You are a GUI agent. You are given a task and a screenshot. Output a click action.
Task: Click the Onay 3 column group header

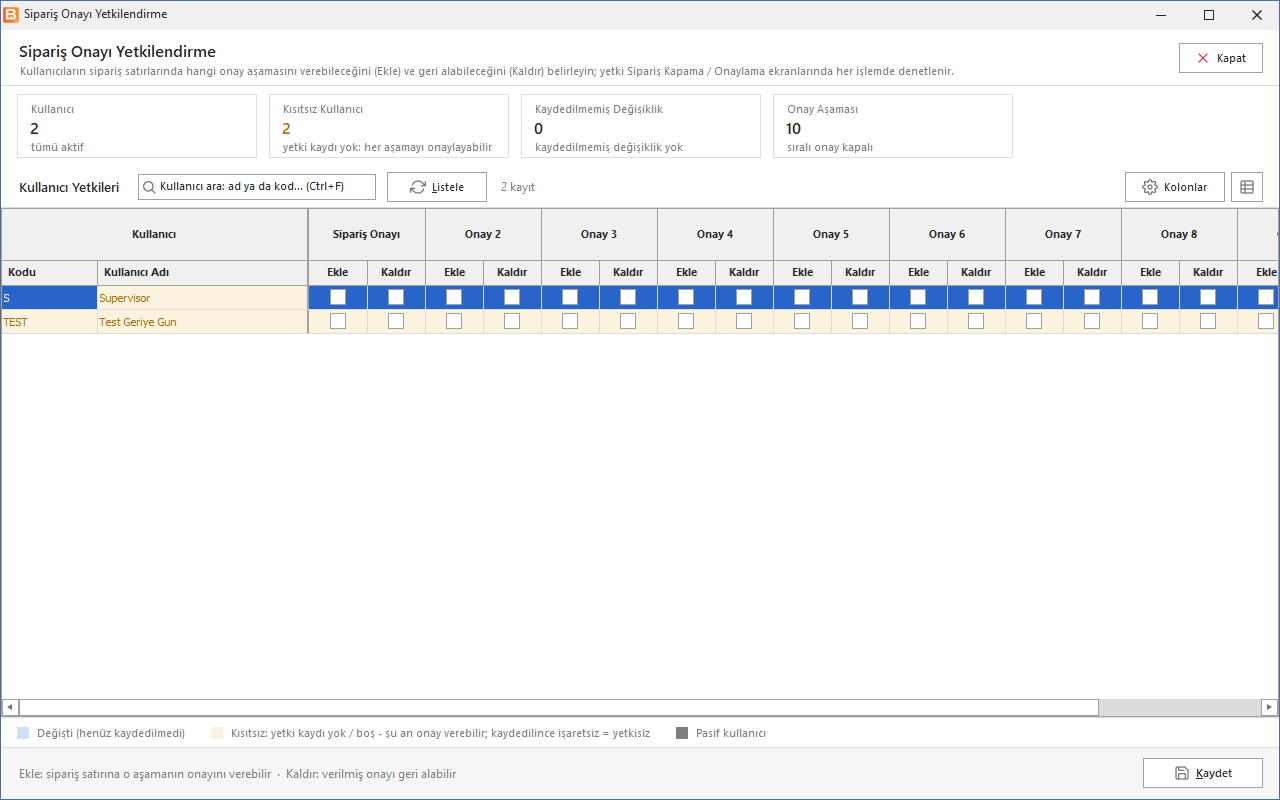[599, 234]
